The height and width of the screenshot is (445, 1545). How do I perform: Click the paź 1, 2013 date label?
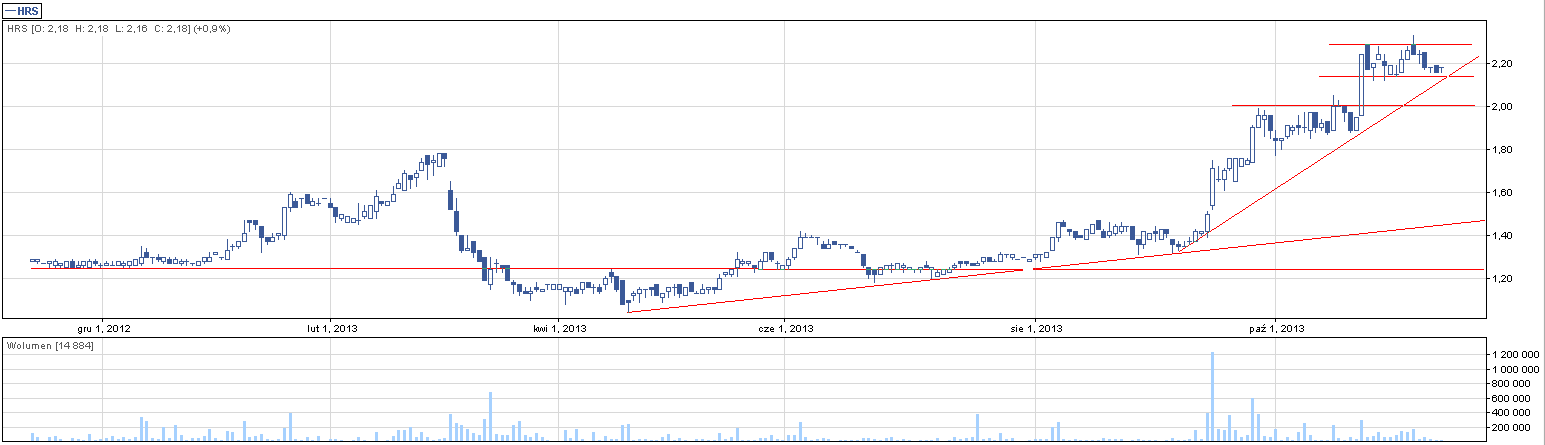(x=1277, y=327)
